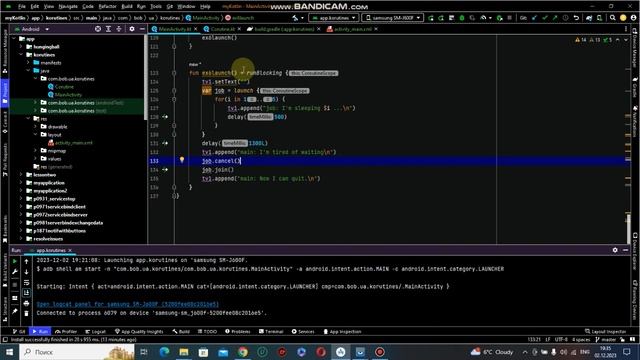Image resolution: width=640 pixels, height=360 pixels.
Task: Click the Up stack trace arrow in Run panel
Action: pyautogui.click(x=27, y=261)
